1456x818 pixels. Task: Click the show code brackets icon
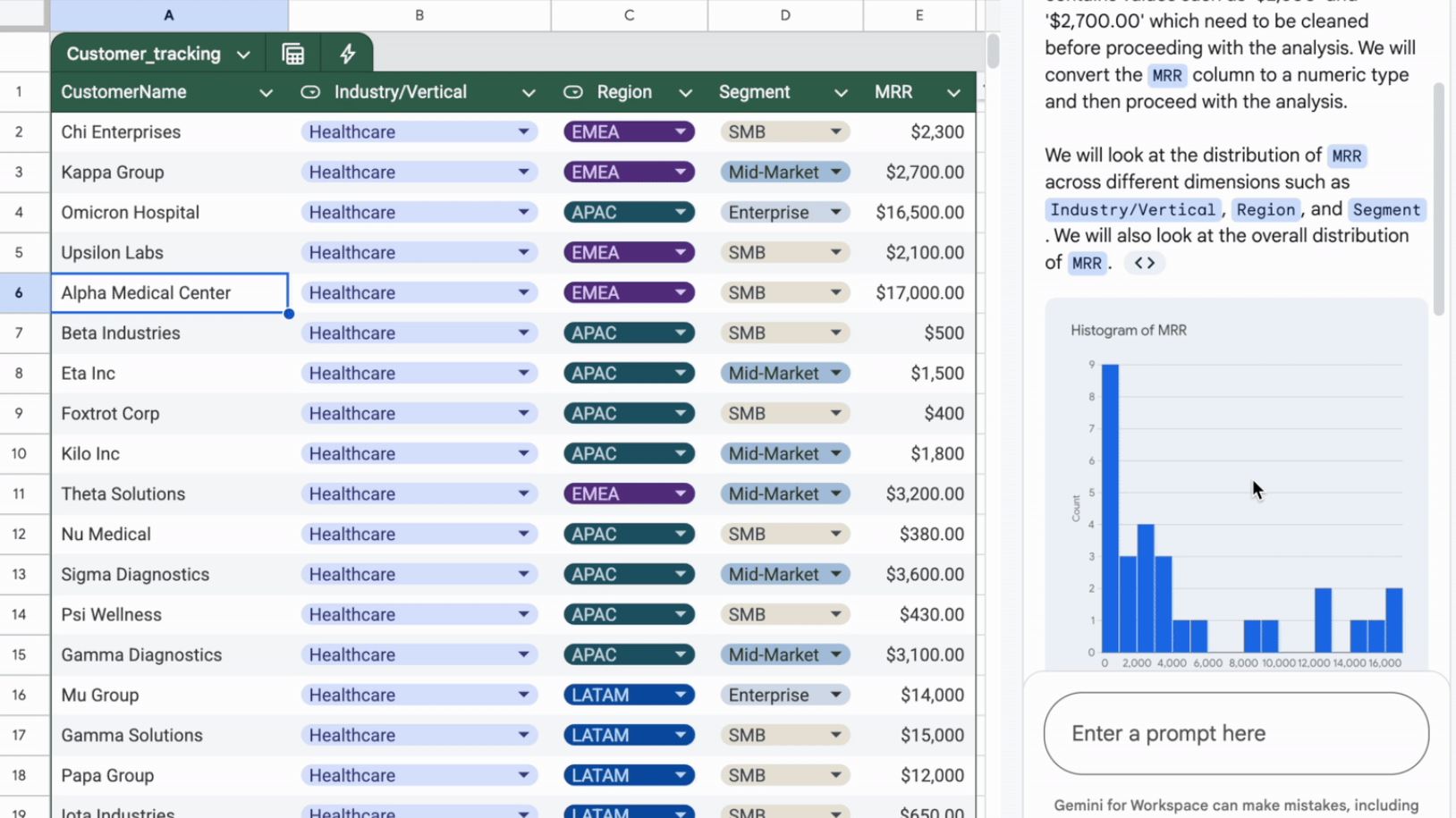(x=1144, y=263)
